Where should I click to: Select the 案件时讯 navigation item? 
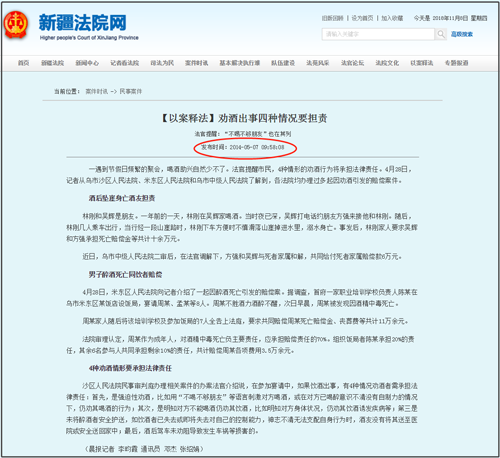click(x=197, y=63)
